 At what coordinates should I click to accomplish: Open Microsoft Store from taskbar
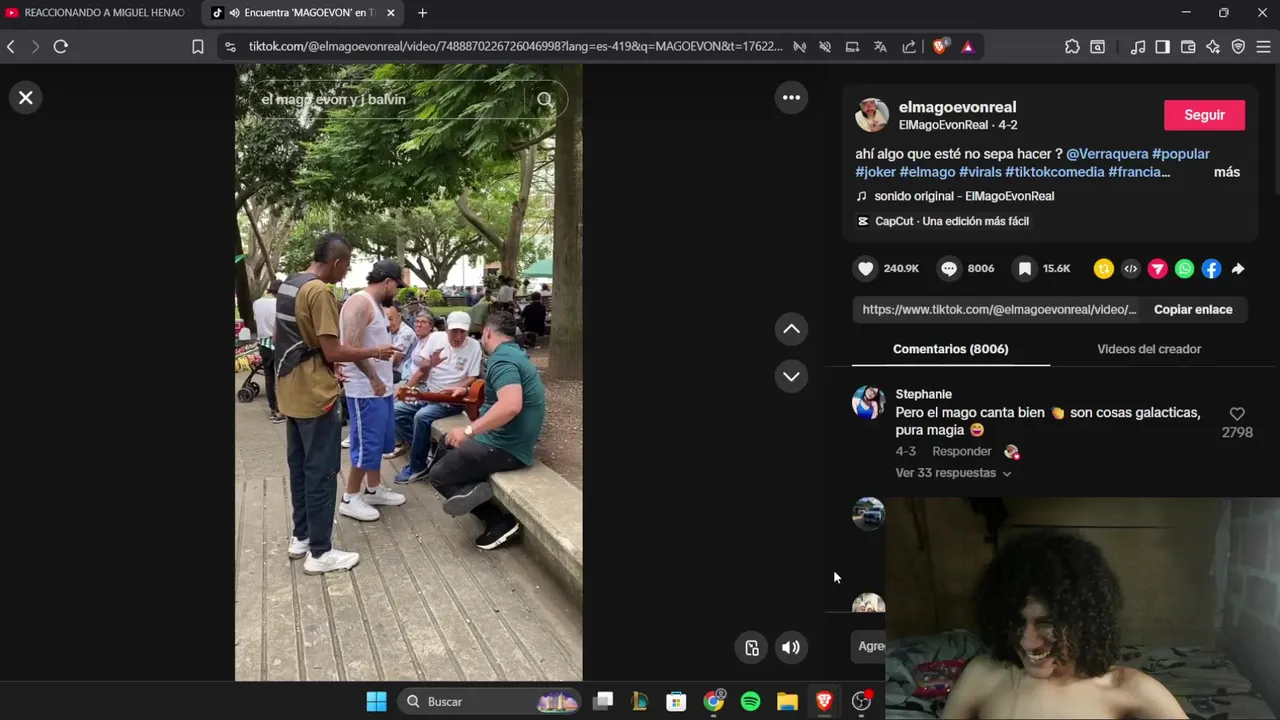click(677, 702)
